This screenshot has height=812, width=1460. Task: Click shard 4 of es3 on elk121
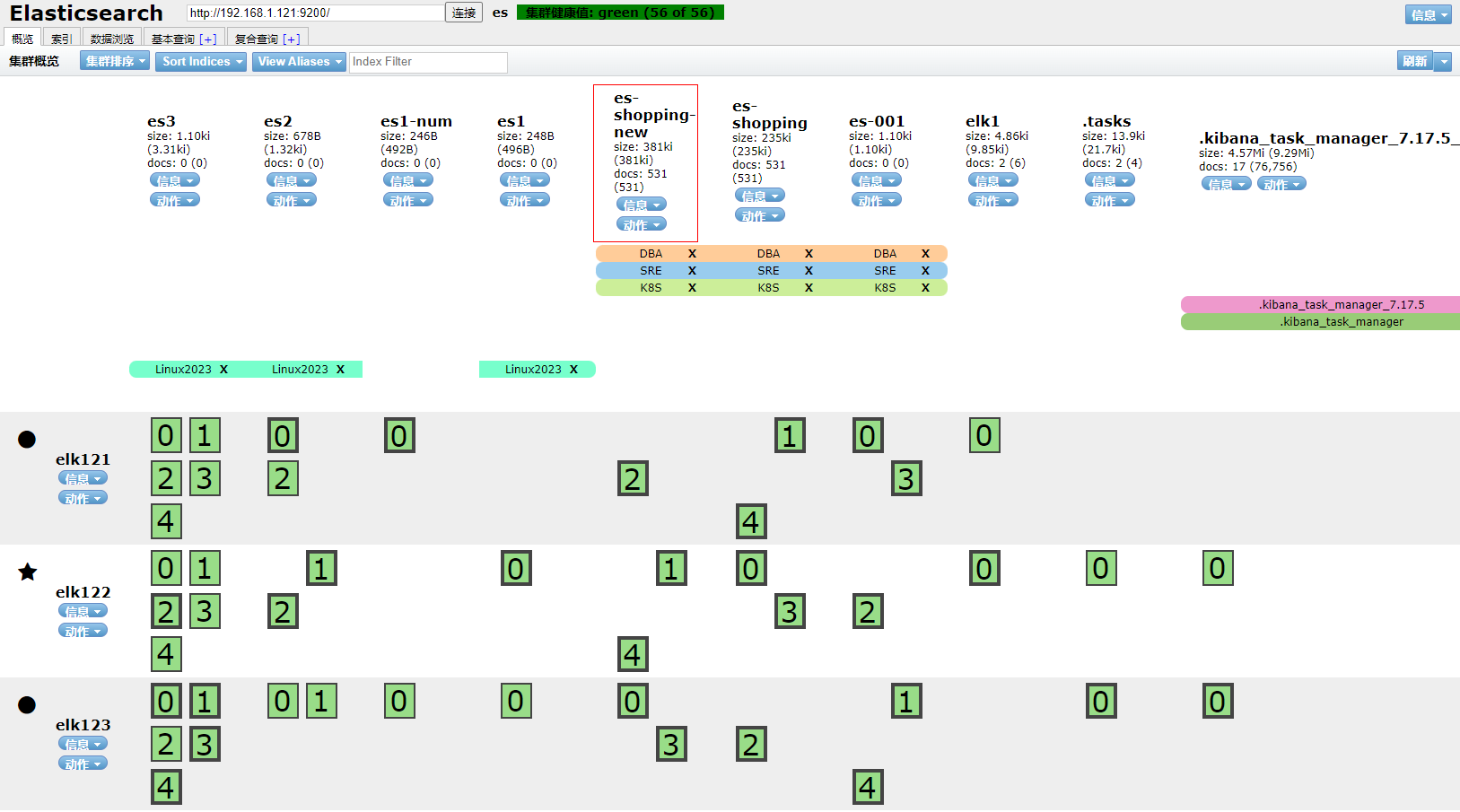coord(166,521)
